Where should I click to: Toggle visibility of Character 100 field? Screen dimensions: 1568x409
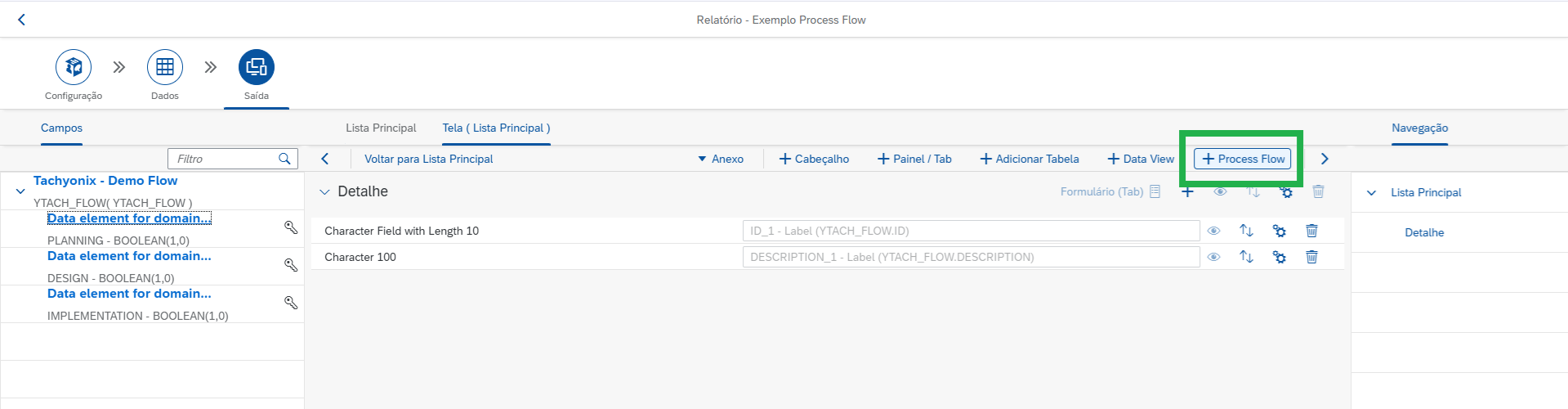tap(1213, 257)
